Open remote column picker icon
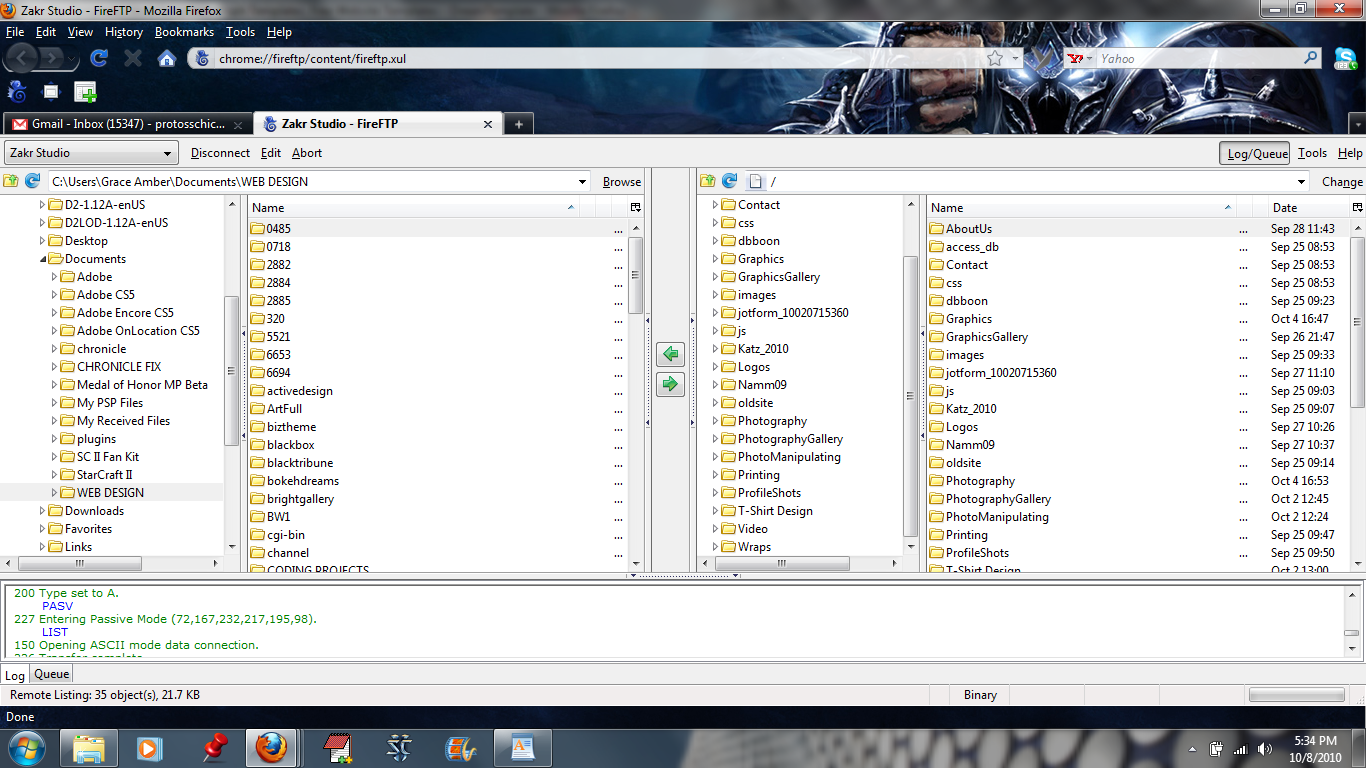 coord(1357,207)
